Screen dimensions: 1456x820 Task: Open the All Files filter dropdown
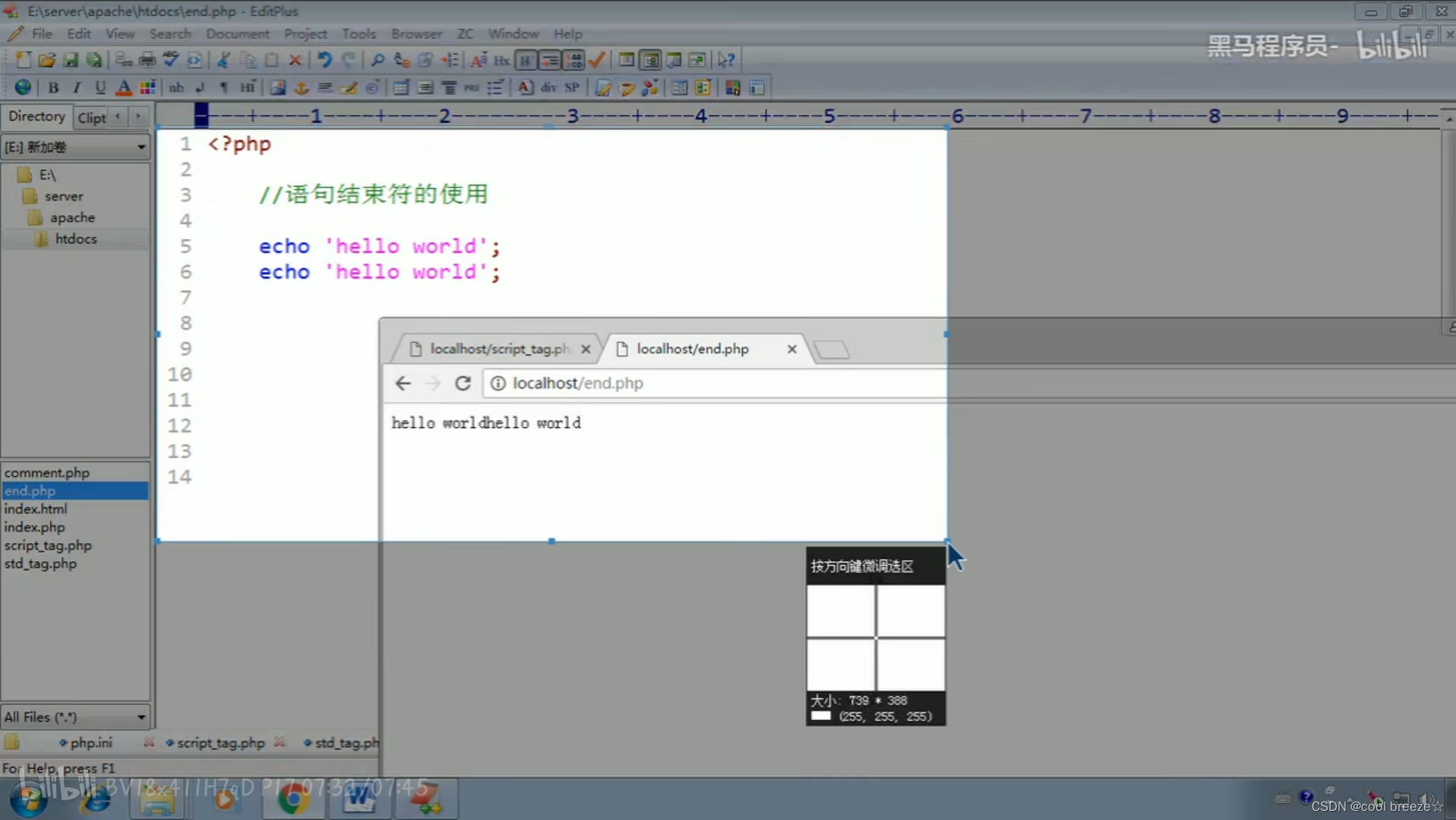(x=140, y=717)
